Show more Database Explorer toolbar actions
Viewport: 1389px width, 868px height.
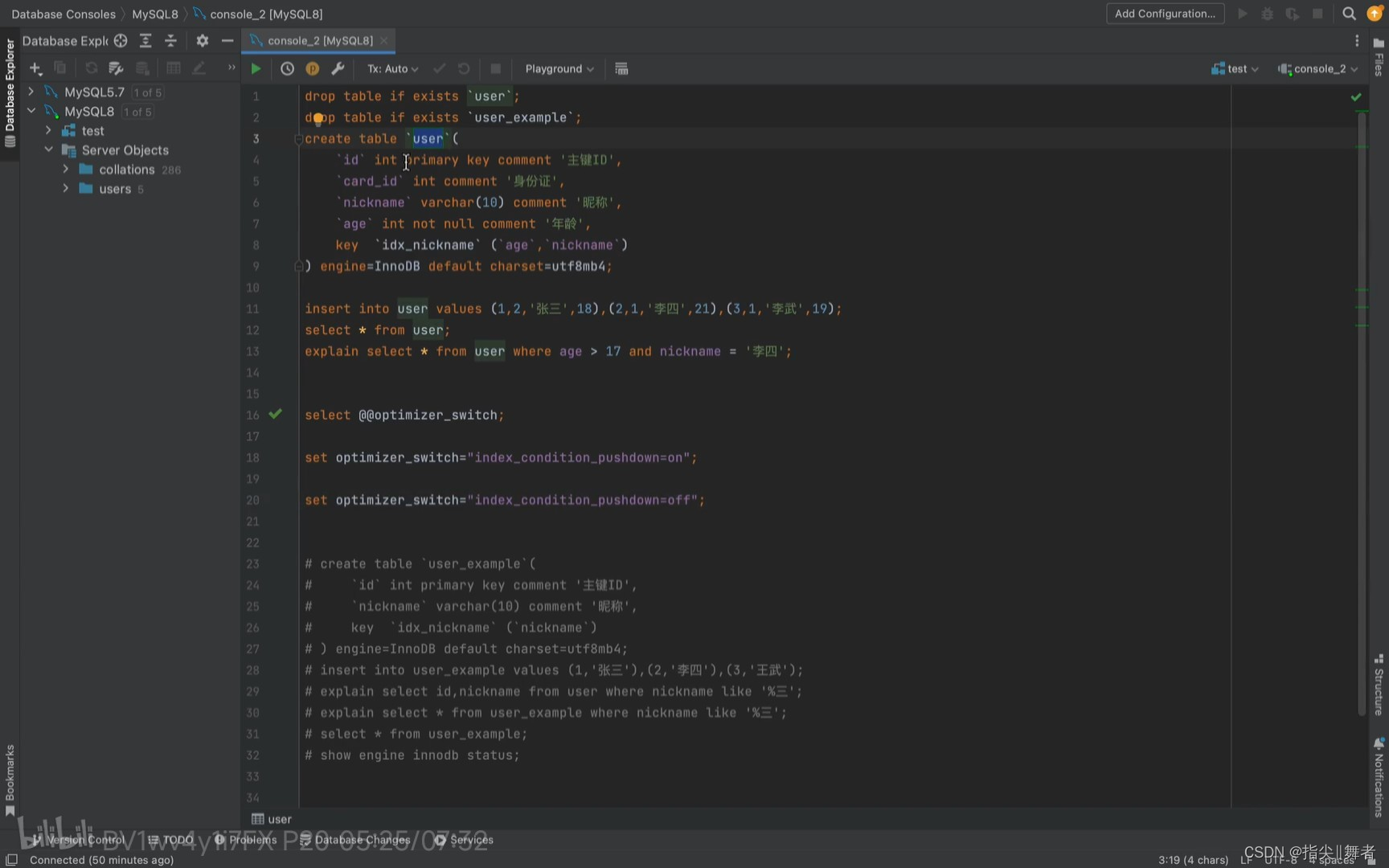click(231, 68)
